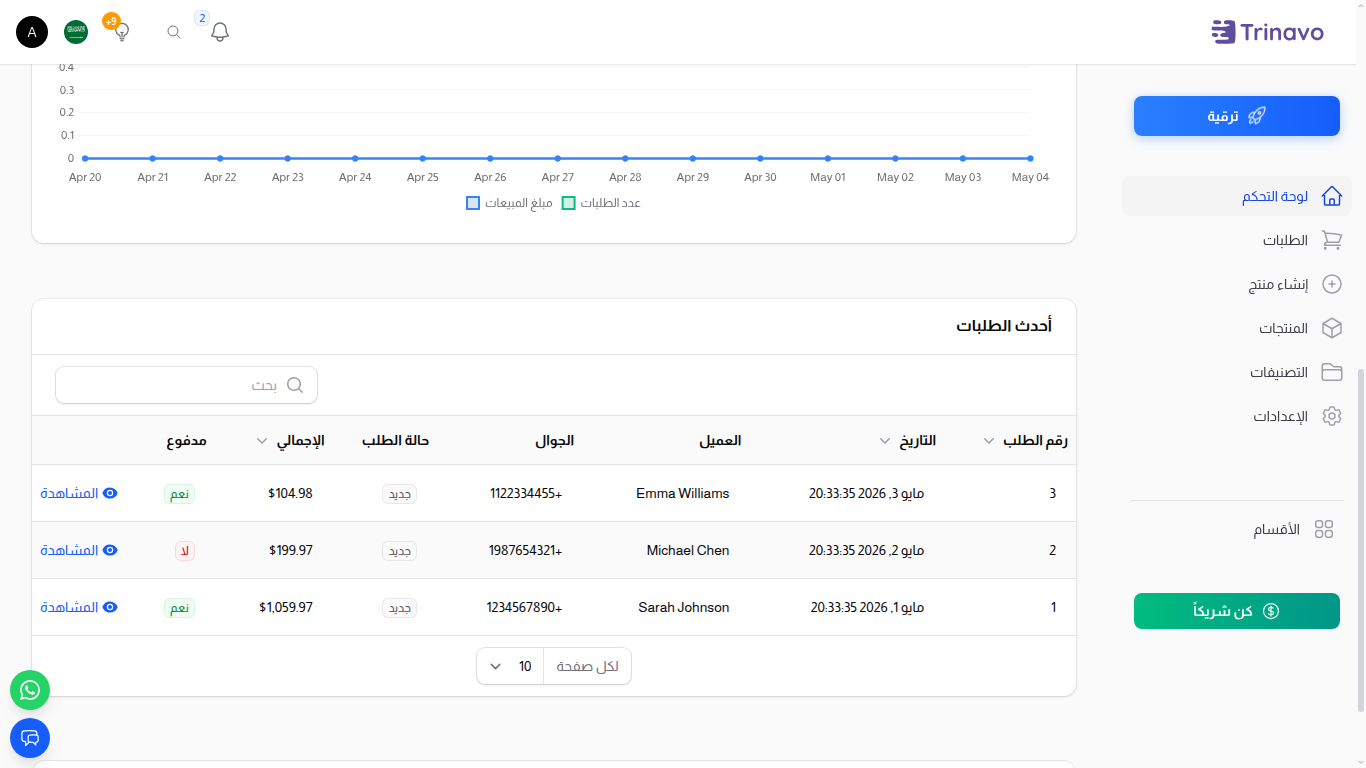
Task: Click phone number 1234567890+
Action: [x=525, y=607]
